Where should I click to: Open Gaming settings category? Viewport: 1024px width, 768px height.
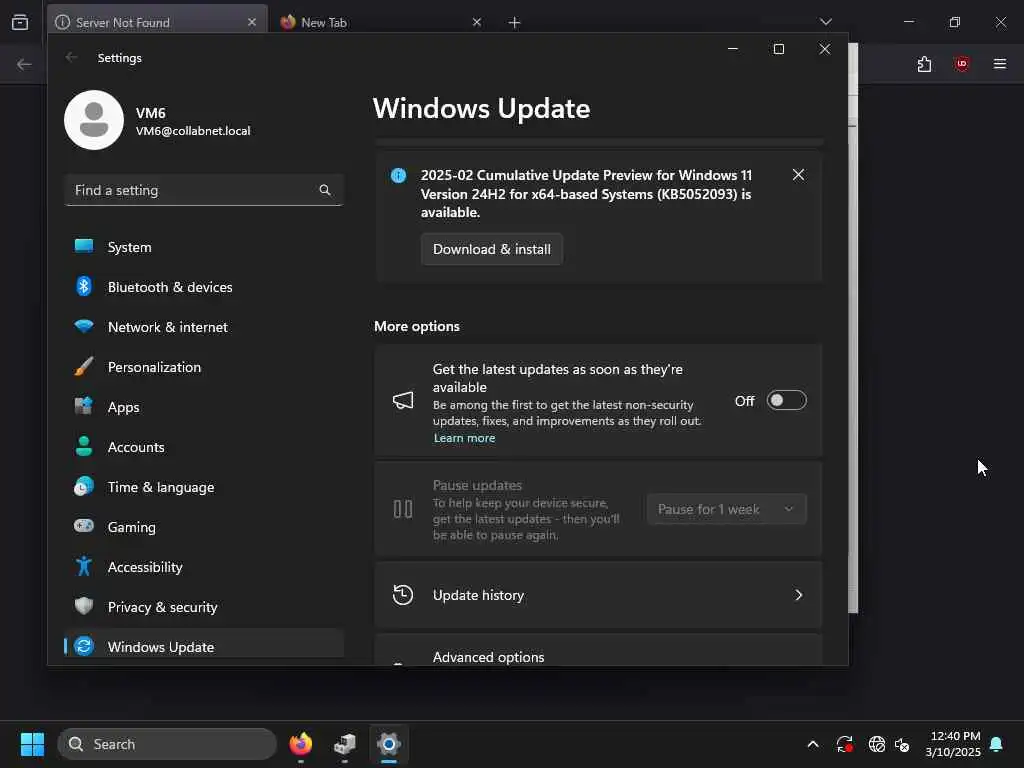point(204,526)
